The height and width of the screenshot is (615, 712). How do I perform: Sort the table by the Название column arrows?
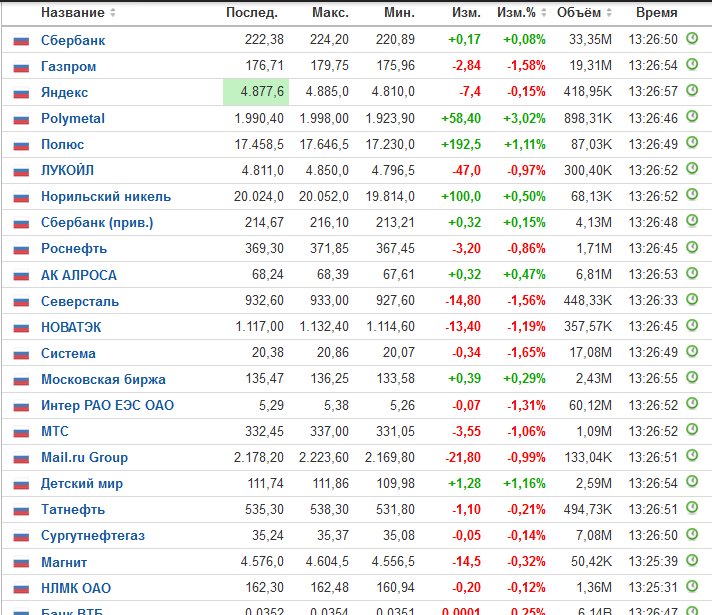click(x=113, y=13)
